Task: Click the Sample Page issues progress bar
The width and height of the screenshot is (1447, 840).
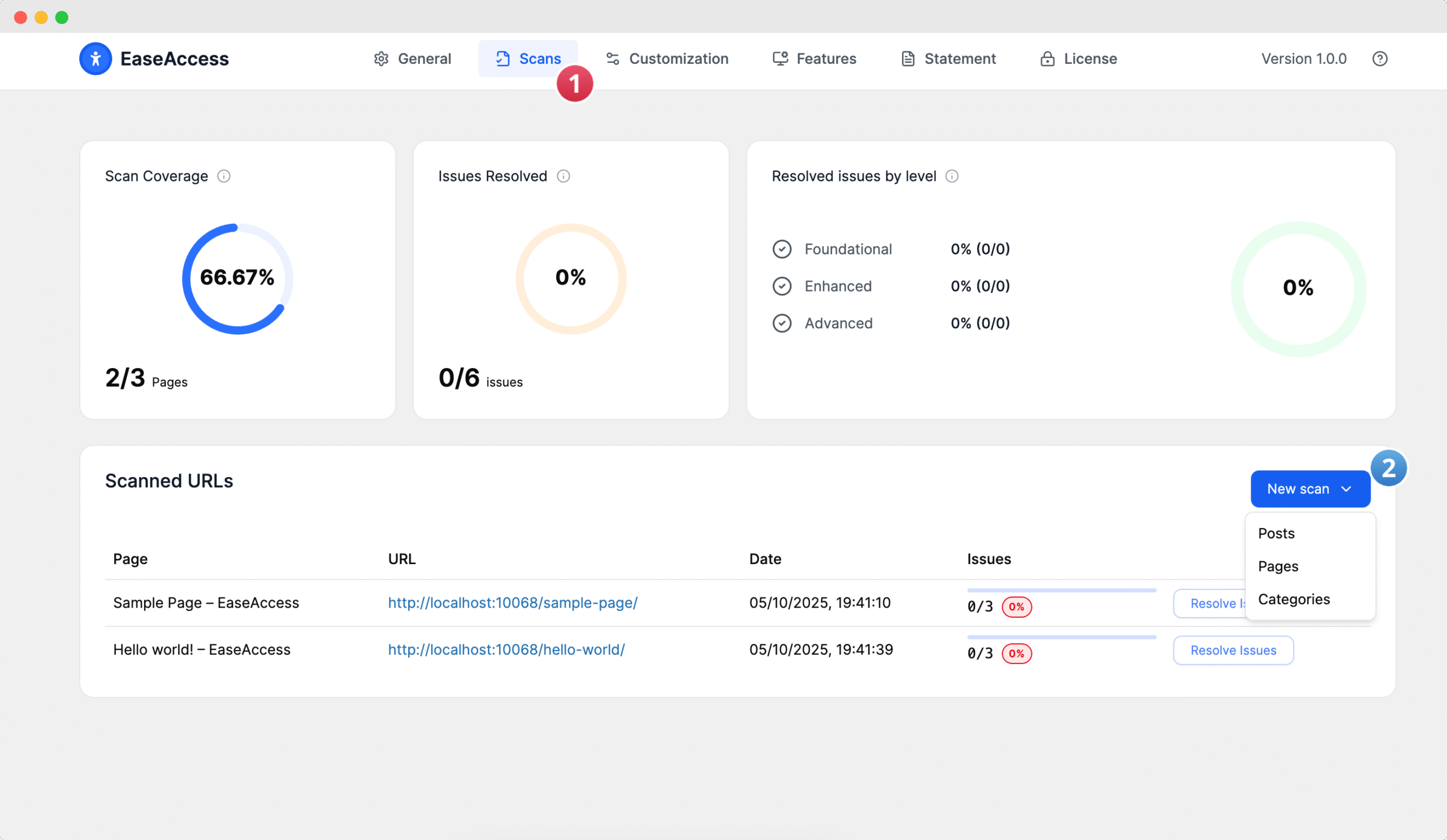Action: point(1061,590)
